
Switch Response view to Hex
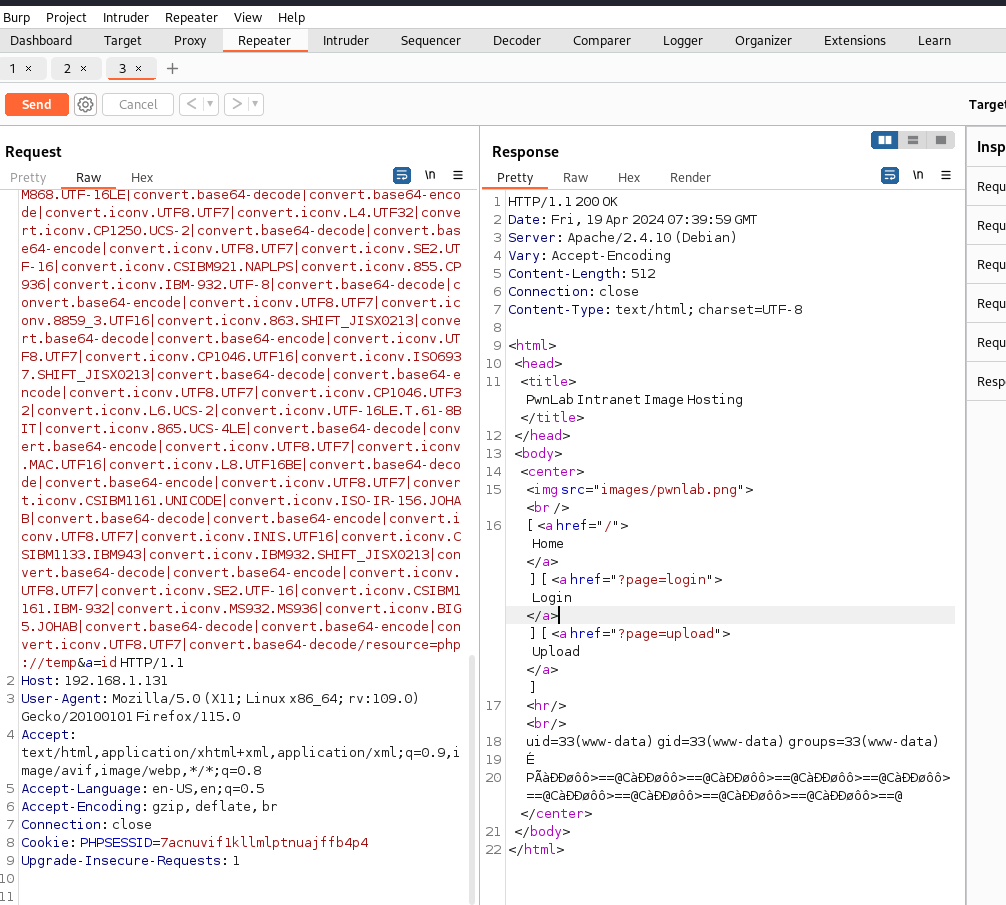click(629, 178)
